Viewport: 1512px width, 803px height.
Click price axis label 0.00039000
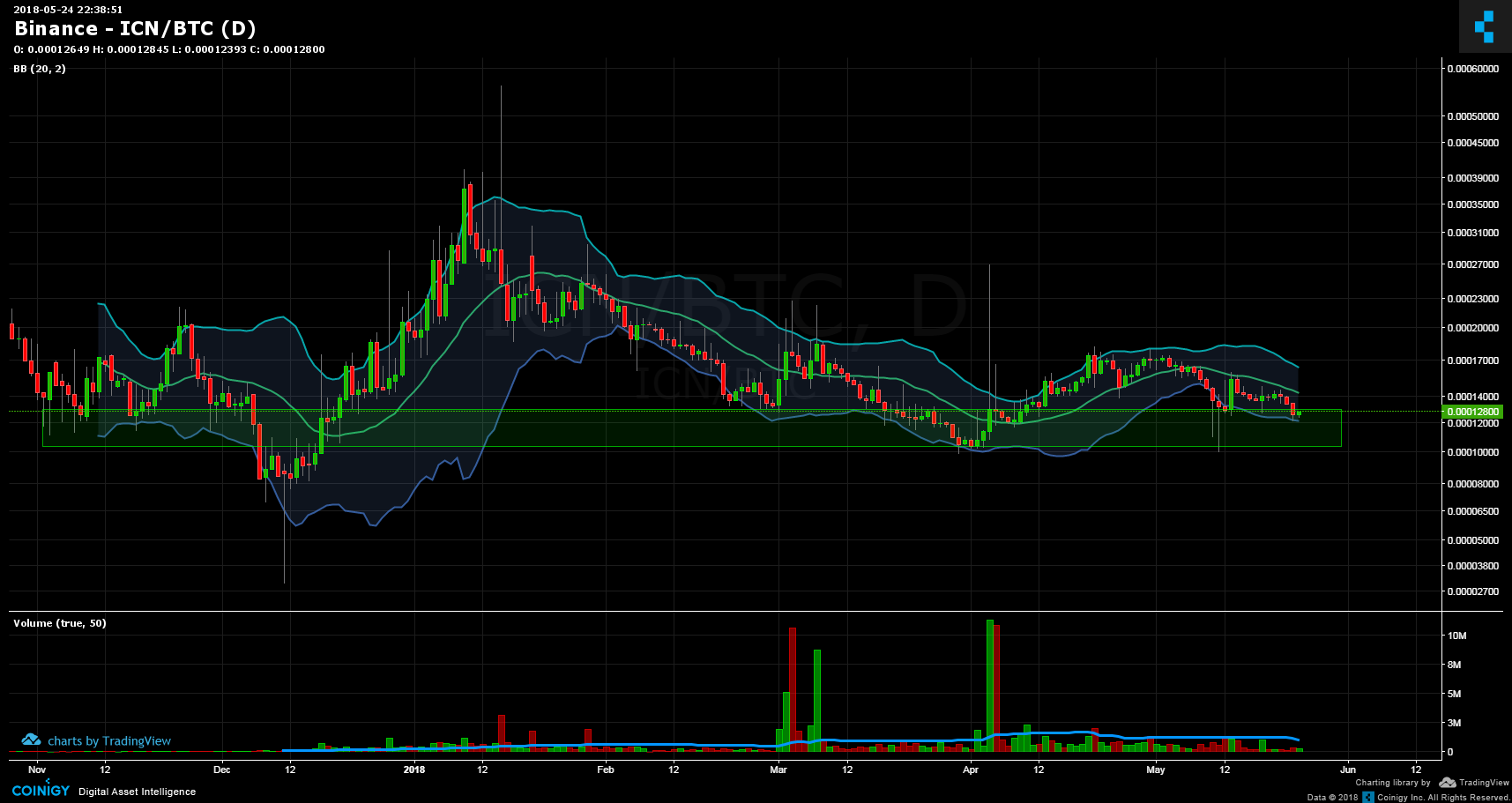pos(1472,178)
